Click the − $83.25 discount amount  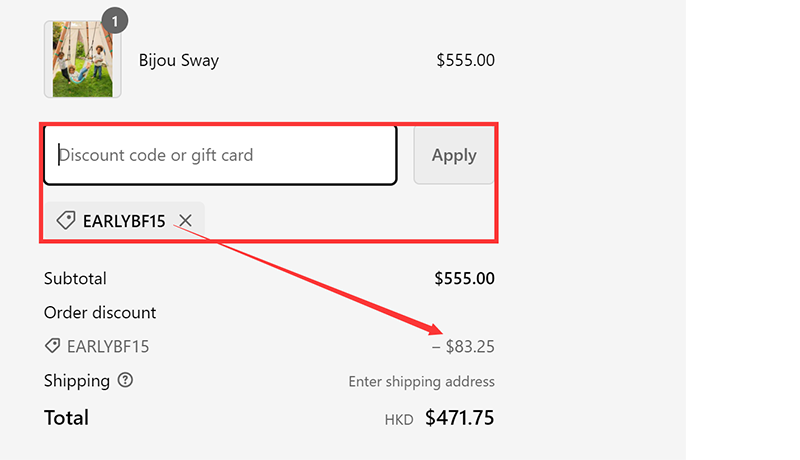click(x=462, y=347)
